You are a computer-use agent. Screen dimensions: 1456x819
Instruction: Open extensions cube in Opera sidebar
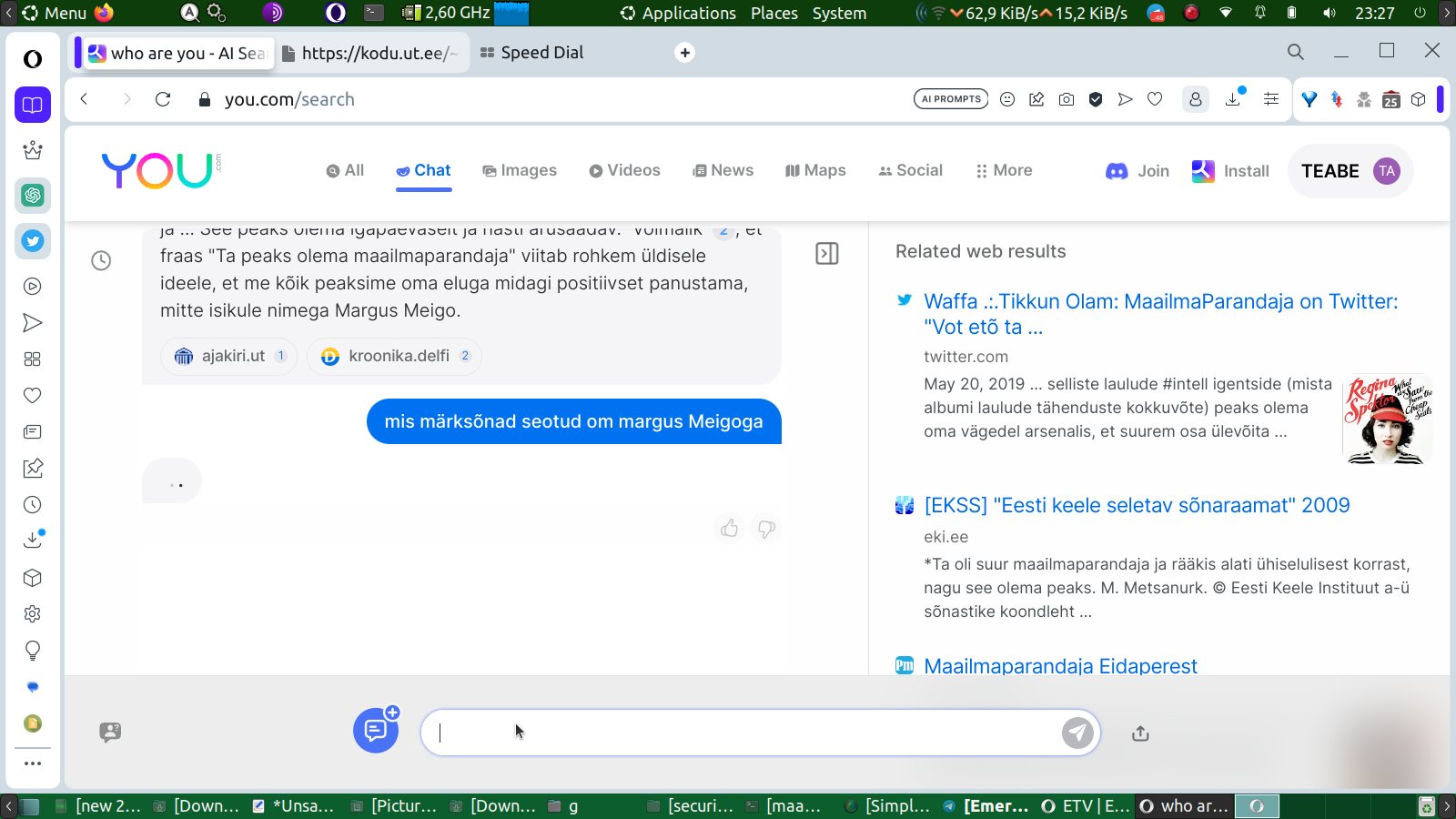point(33,578)
